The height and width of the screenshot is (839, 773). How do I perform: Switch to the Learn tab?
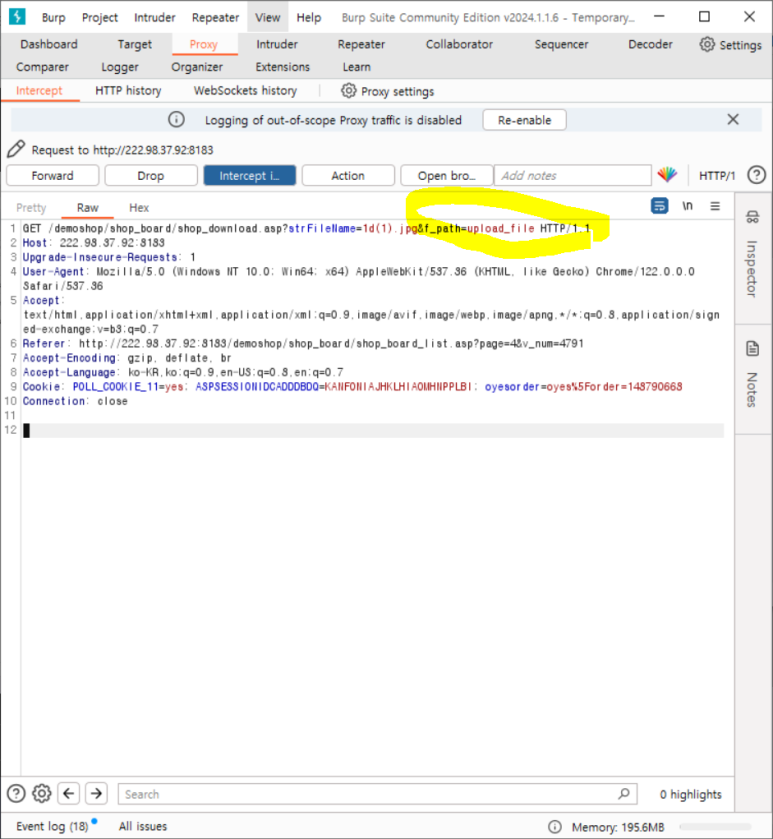pyautogui.click(x=356, y=67)
